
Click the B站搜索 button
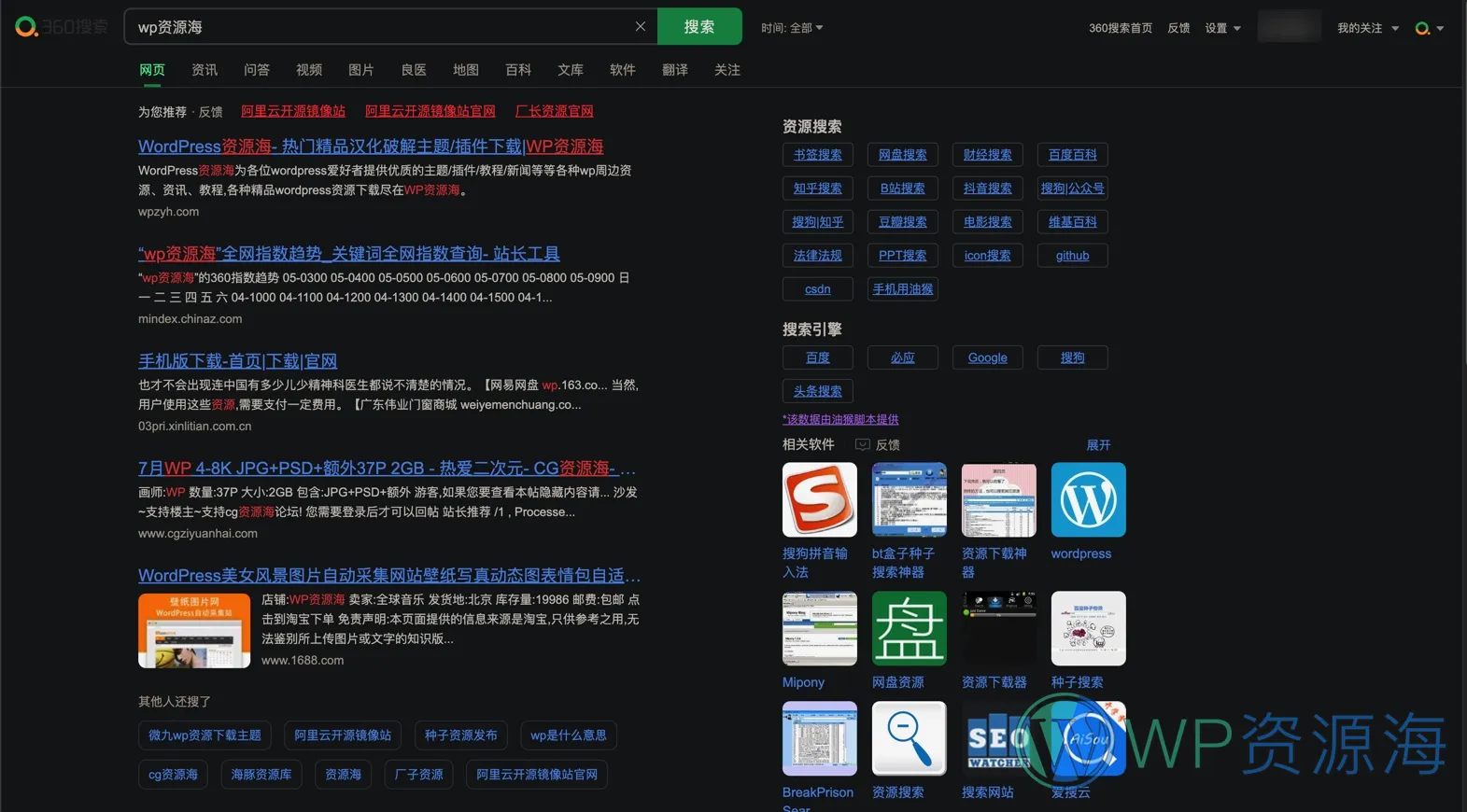tap(903, 189)
